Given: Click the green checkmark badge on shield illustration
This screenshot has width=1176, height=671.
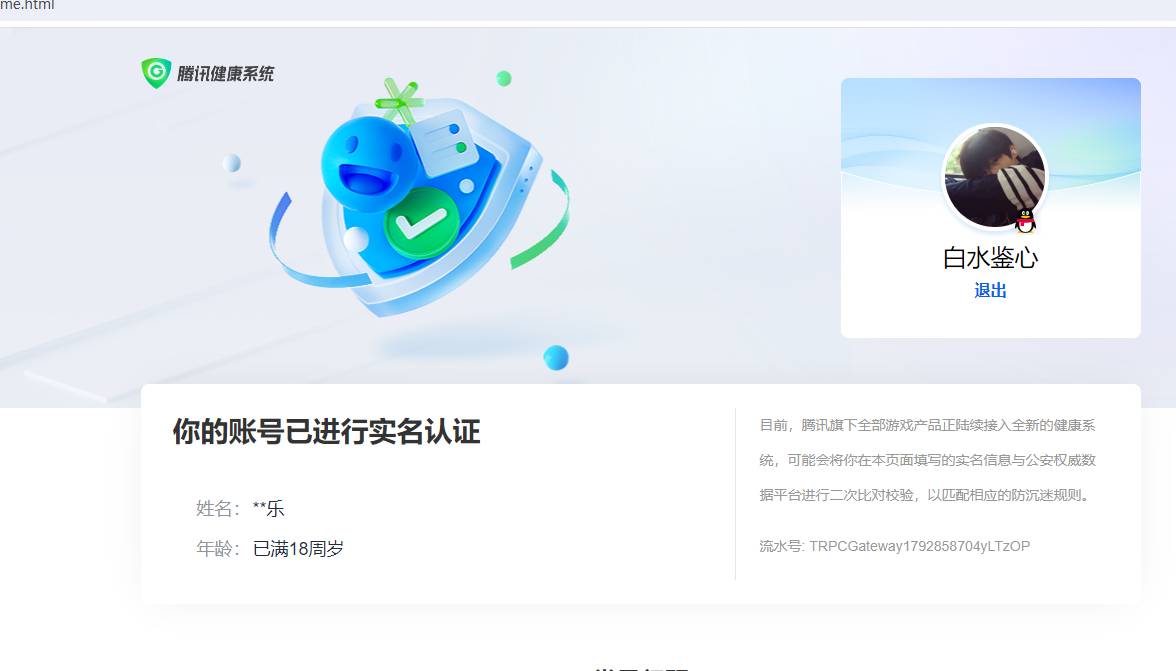Looking at the screenshot, I should click(x=422, y=223).
